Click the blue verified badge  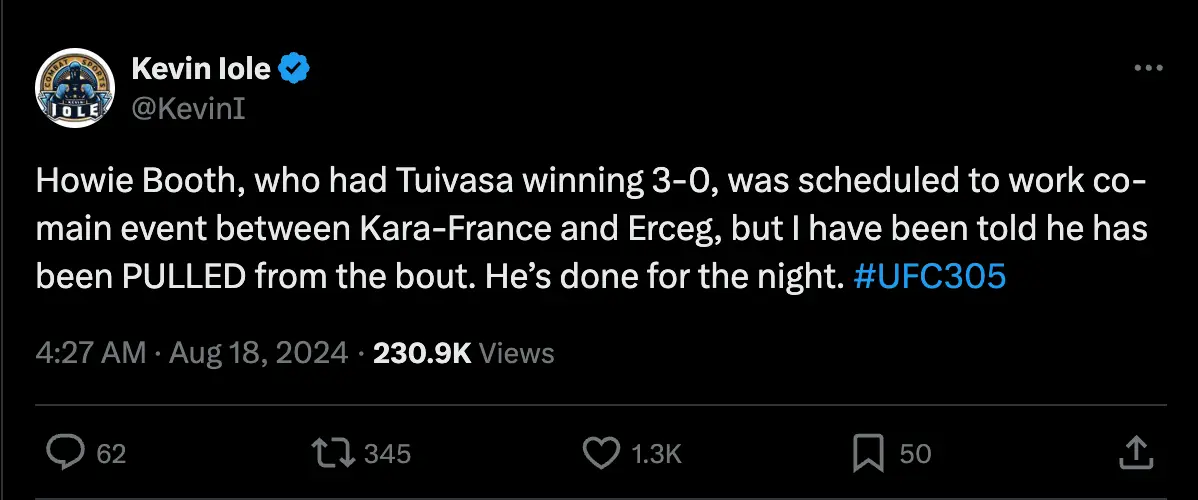click(297, 69)
